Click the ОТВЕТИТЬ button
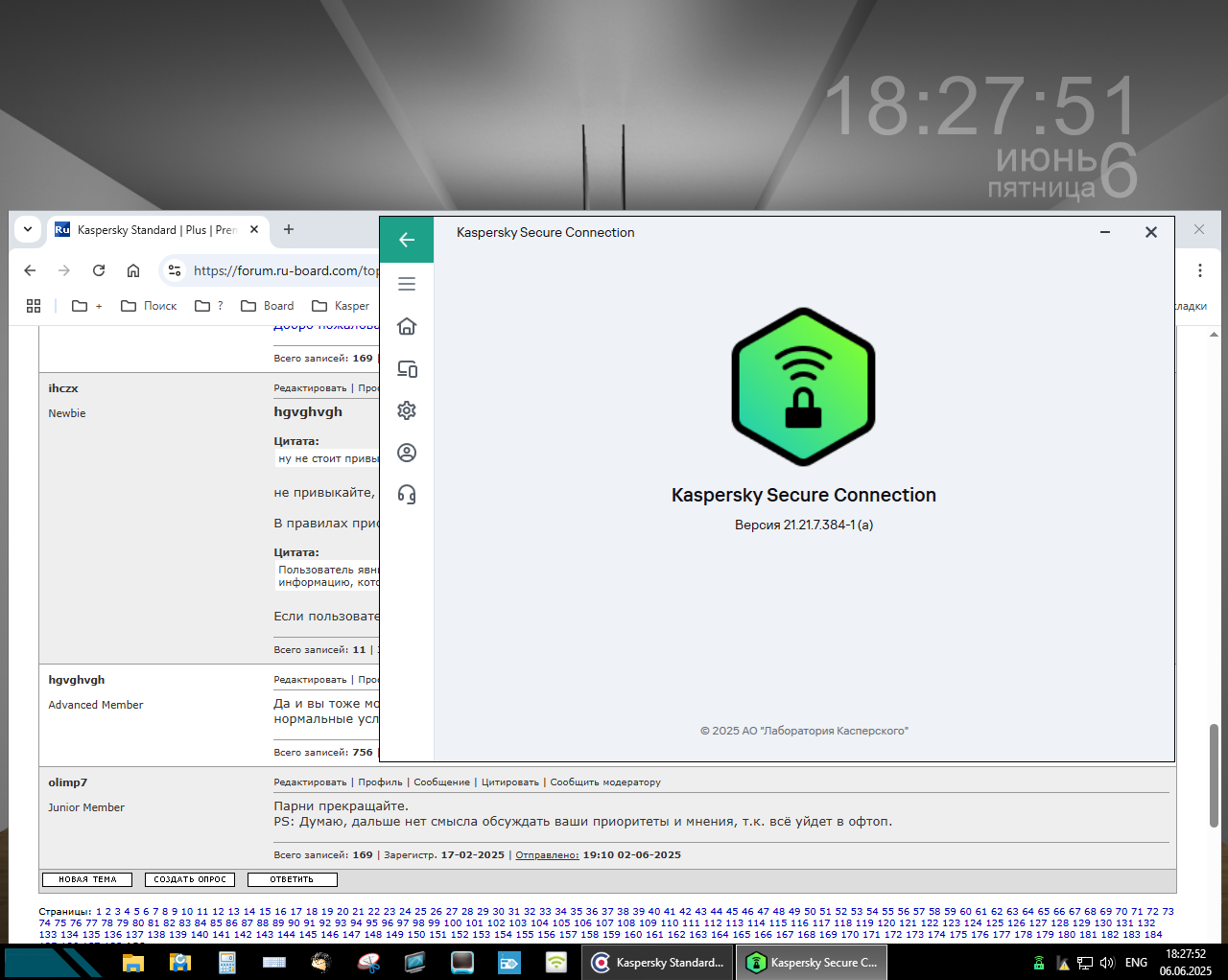 [293, 879]
